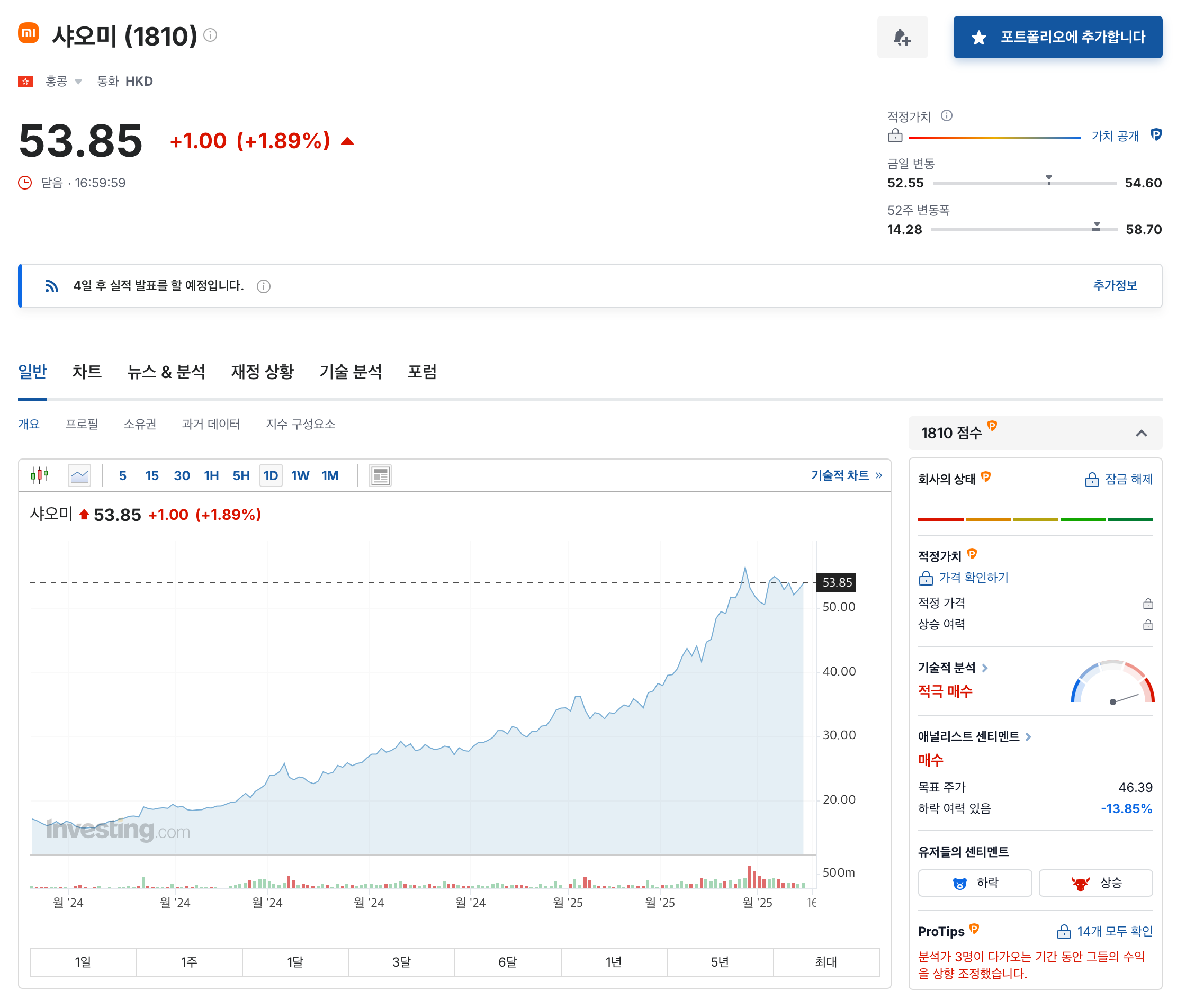Switch to the 차트 tab

click(87, 372)
